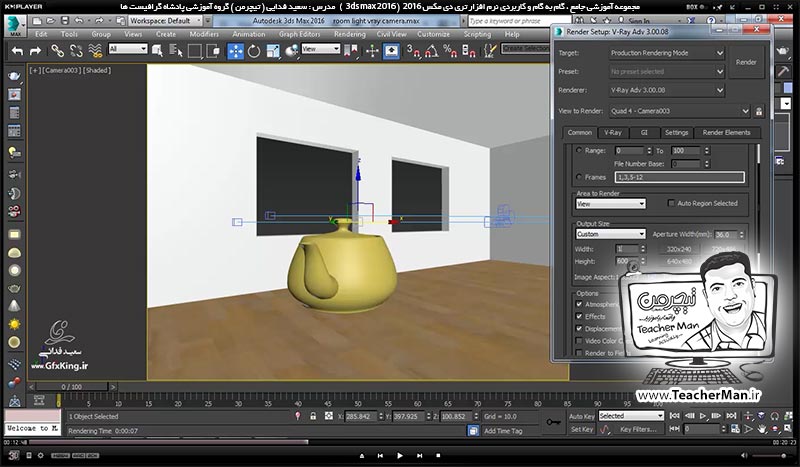Activate the Select and Move tool
Viewport: 800px width, 467px height.
click(x=235, y=51)
